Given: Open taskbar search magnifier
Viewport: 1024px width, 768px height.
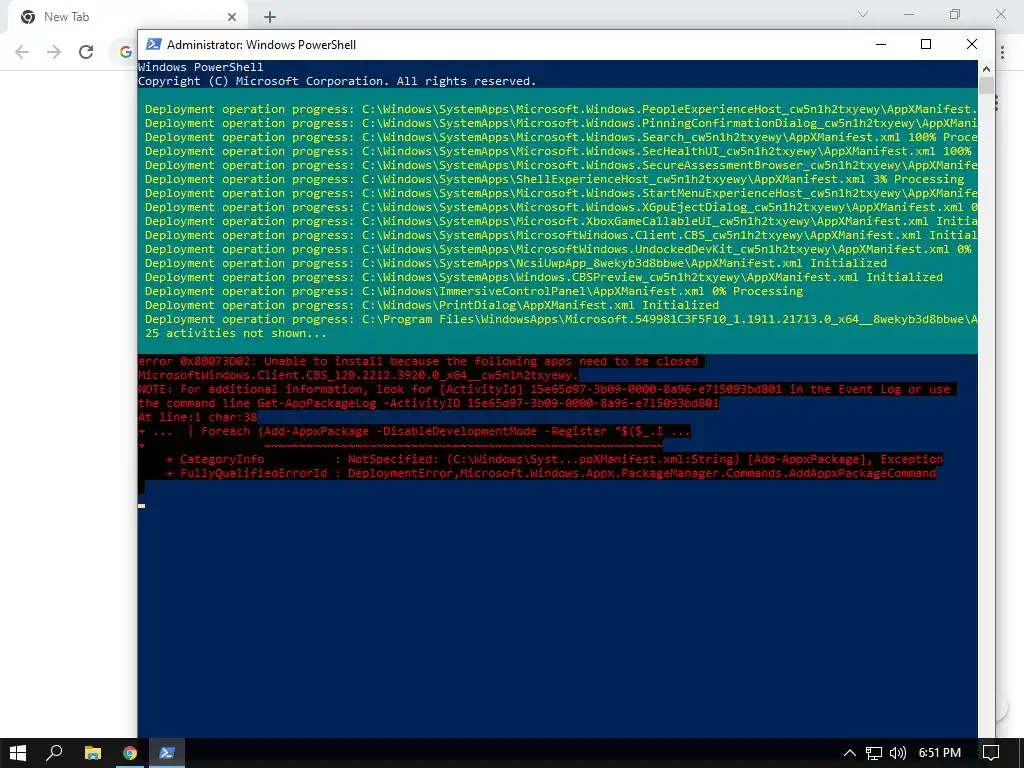Looking at the screenshot, I should 54,753.
